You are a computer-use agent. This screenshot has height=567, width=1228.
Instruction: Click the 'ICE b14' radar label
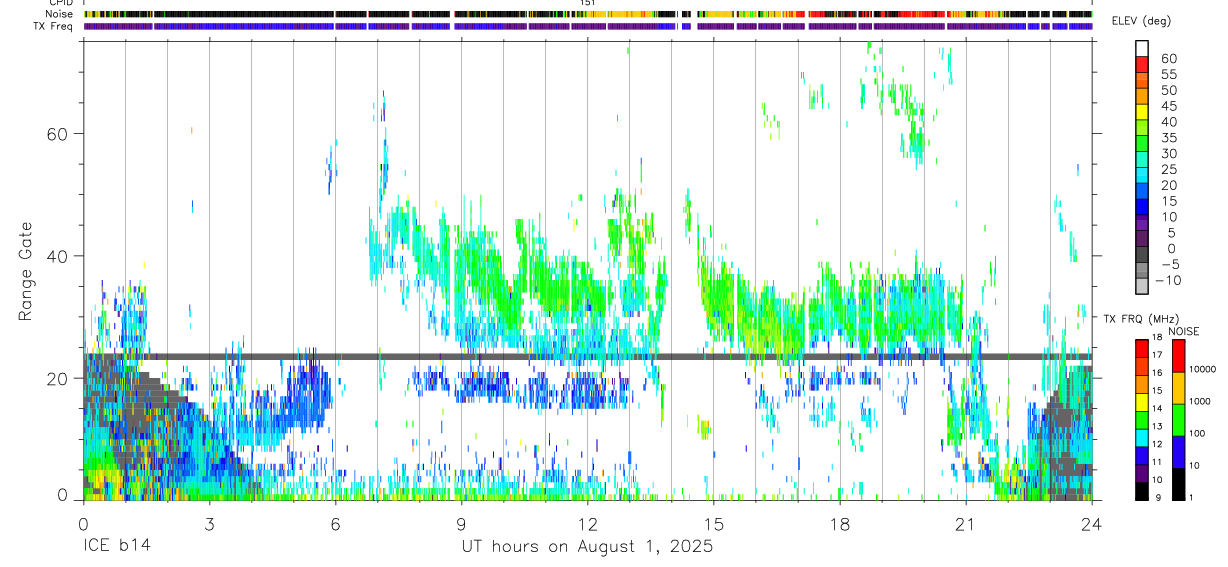(117, 547)
